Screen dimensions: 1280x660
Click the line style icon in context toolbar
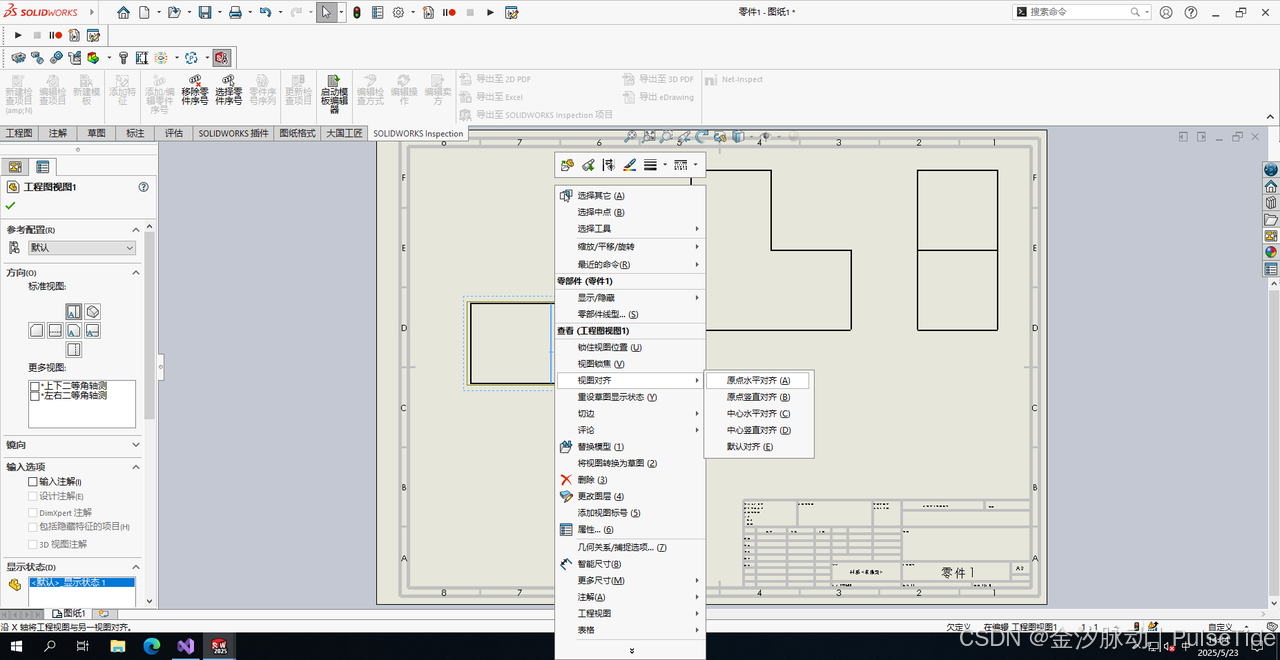[681, 165]
